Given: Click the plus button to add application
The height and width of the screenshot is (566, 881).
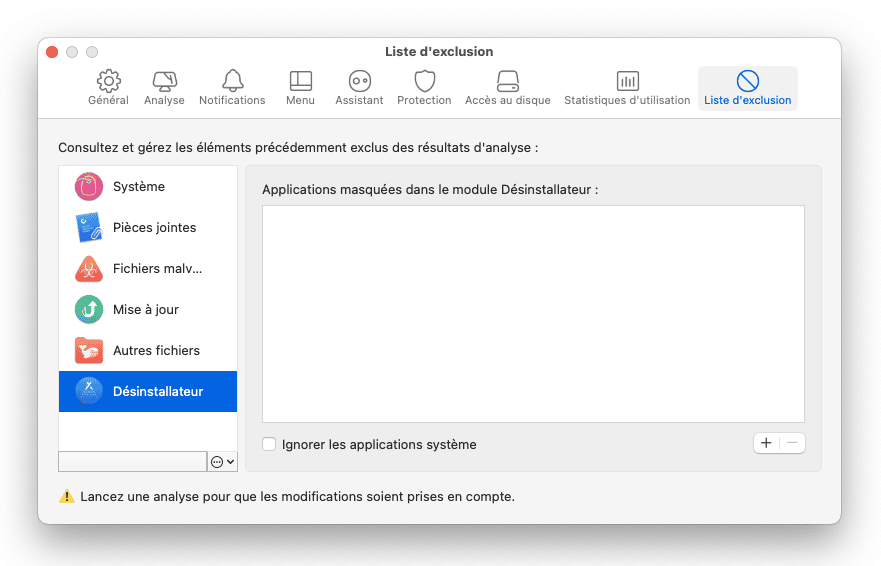Looking at the screenshot, I should click(766, 443).
